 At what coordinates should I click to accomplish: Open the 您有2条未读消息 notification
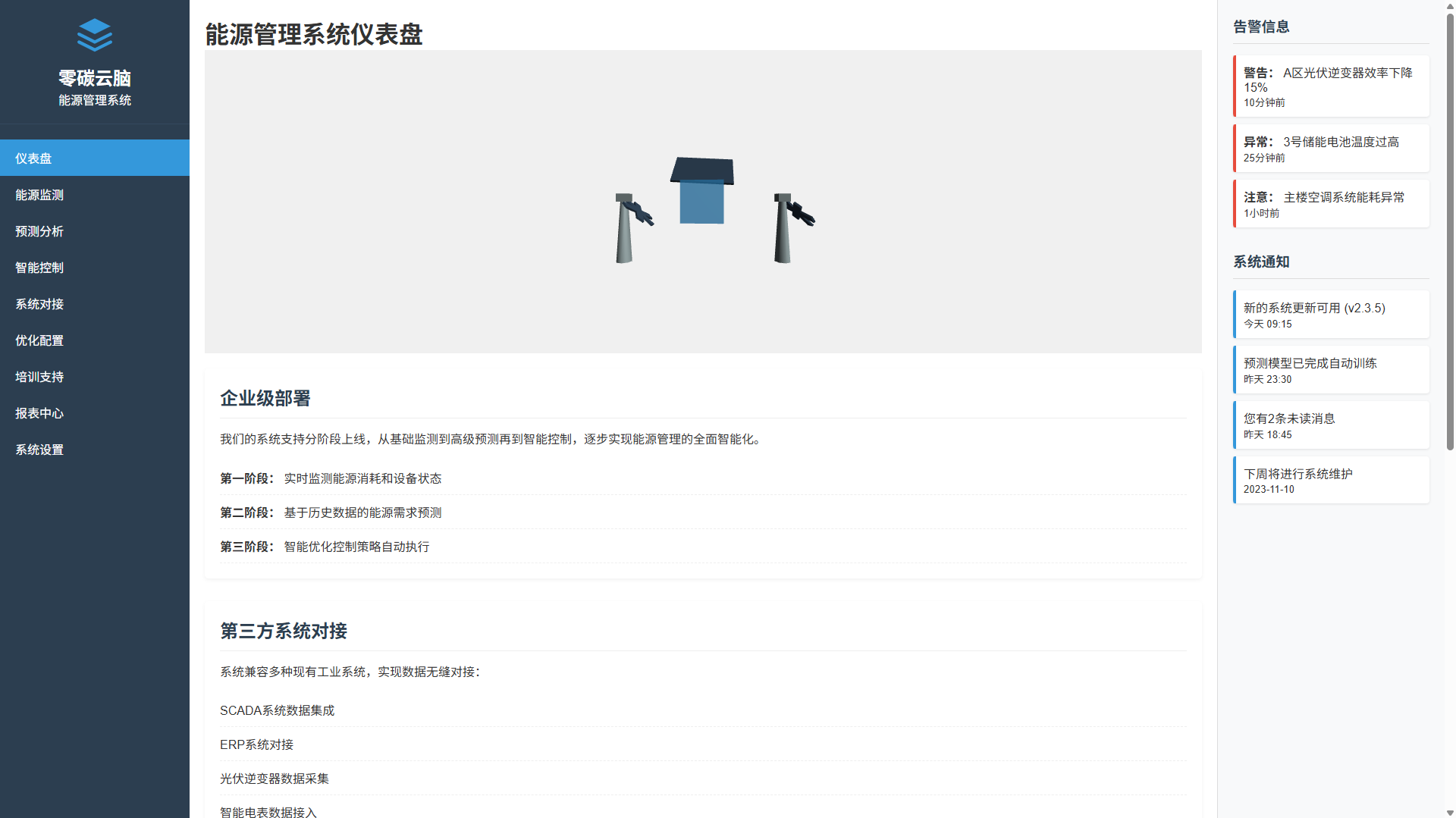(x=1331, y=425)
